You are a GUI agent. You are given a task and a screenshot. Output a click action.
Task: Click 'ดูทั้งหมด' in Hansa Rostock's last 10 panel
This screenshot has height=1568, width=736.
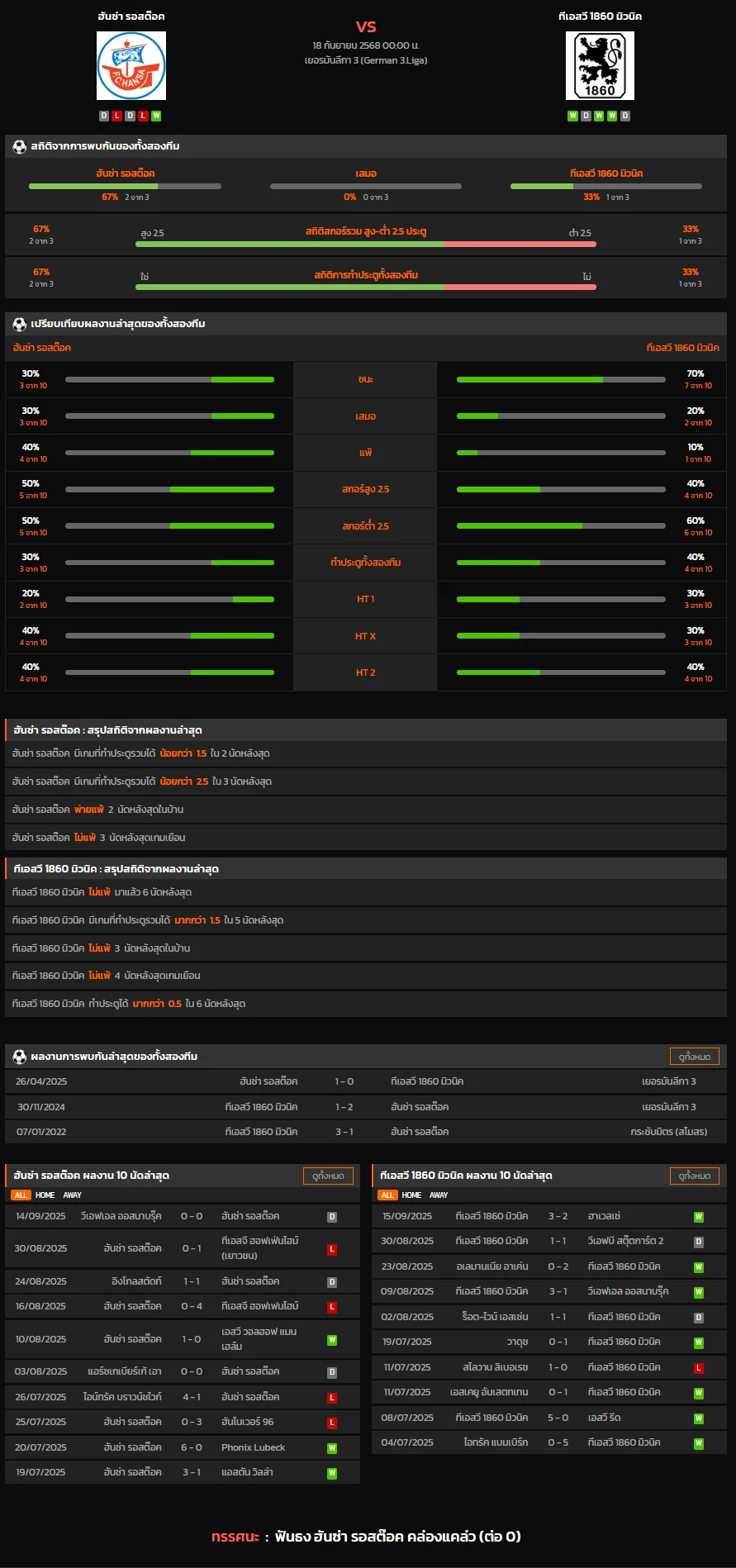(329, 1176)
